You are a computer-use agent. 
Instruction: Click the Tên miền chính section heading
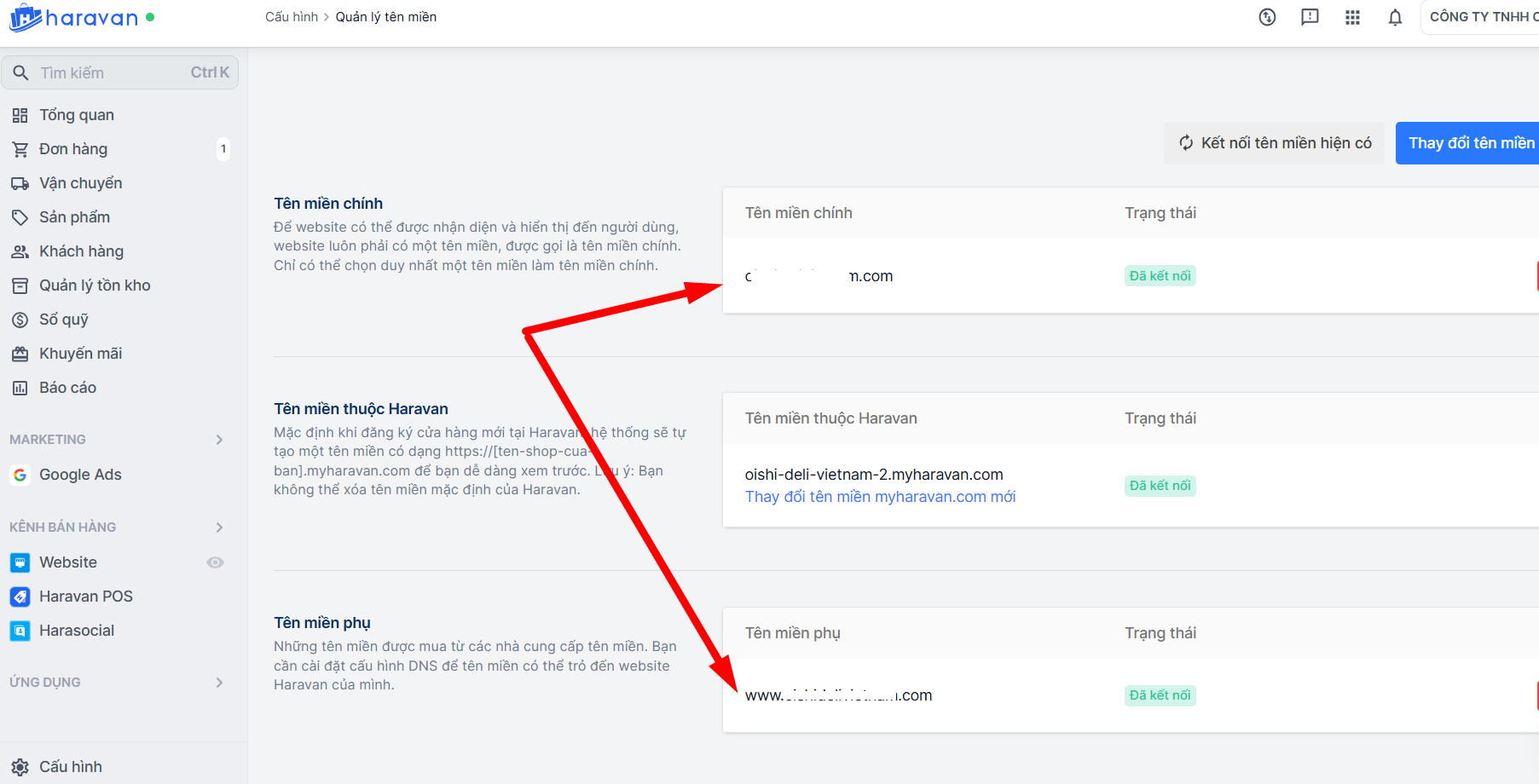pos(328,204)
